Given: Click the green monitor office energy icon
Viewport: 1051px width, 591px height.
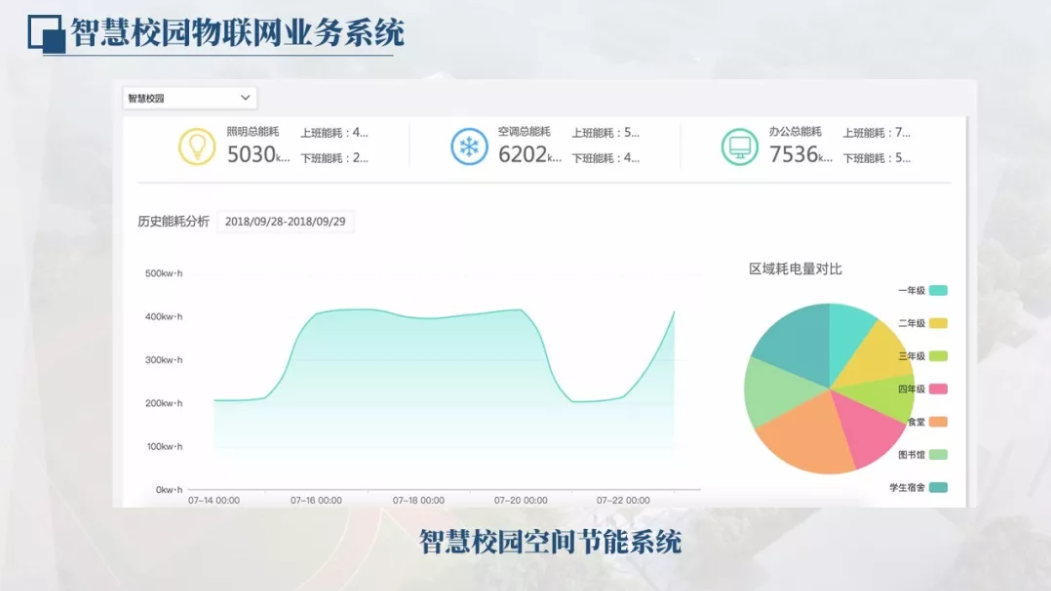Looking at the screenshot, I should (x=740, y=147).
